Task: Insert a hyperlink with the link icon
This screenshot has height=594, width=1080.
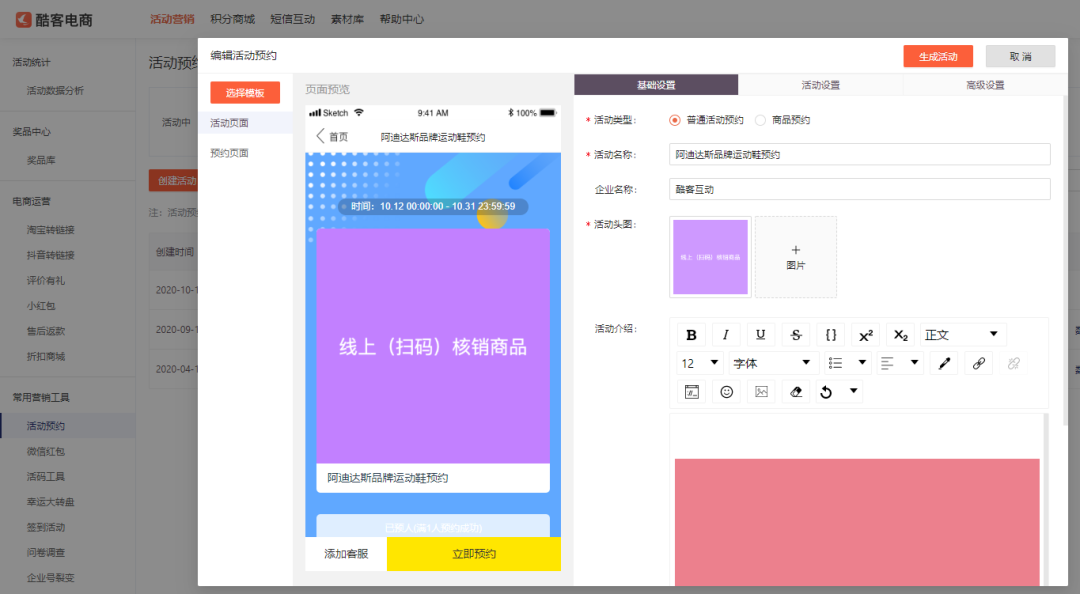Action: (x=979, y=363)
